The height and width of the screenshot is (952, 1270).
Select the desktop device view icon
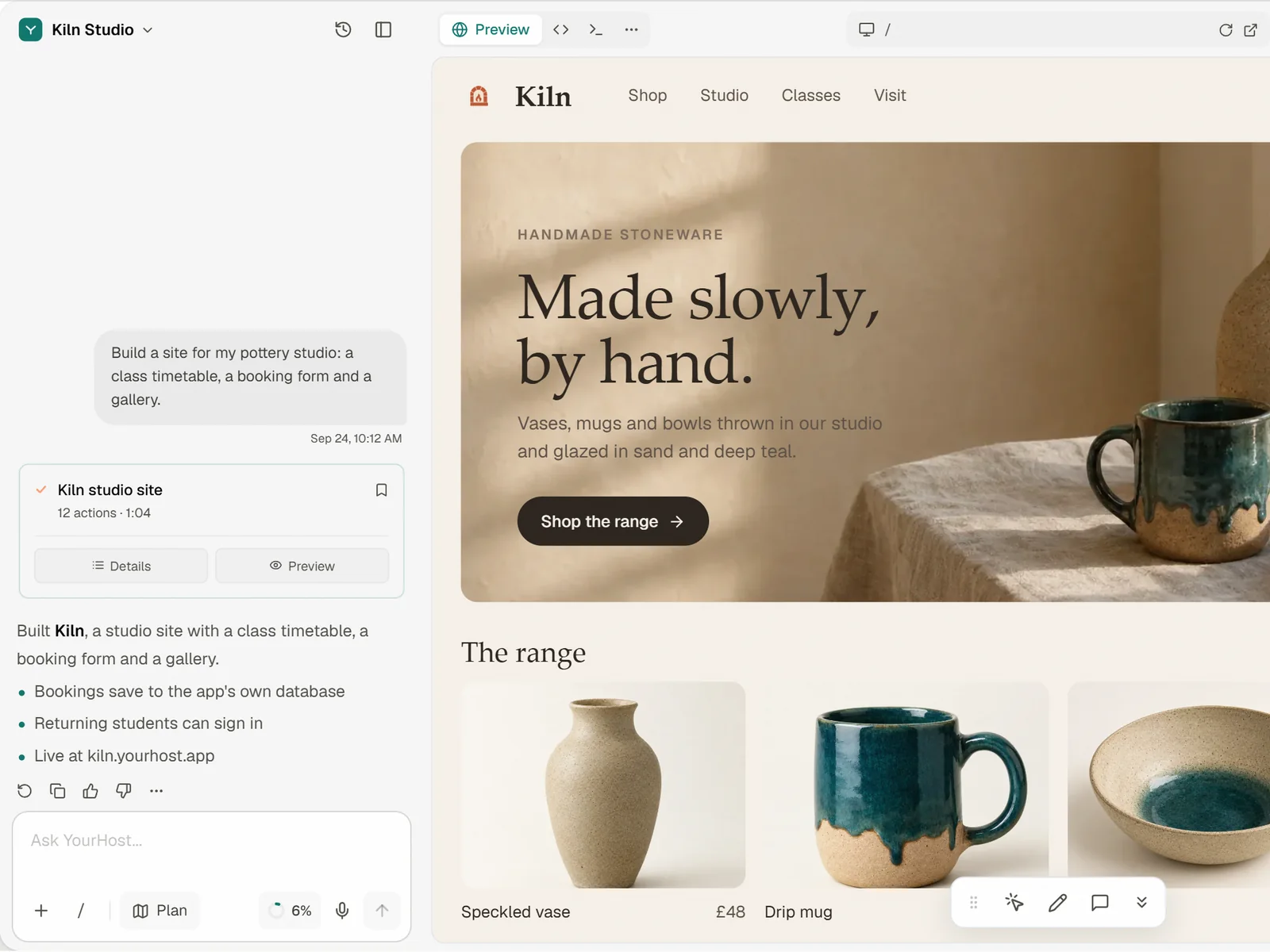pos(866,29)
